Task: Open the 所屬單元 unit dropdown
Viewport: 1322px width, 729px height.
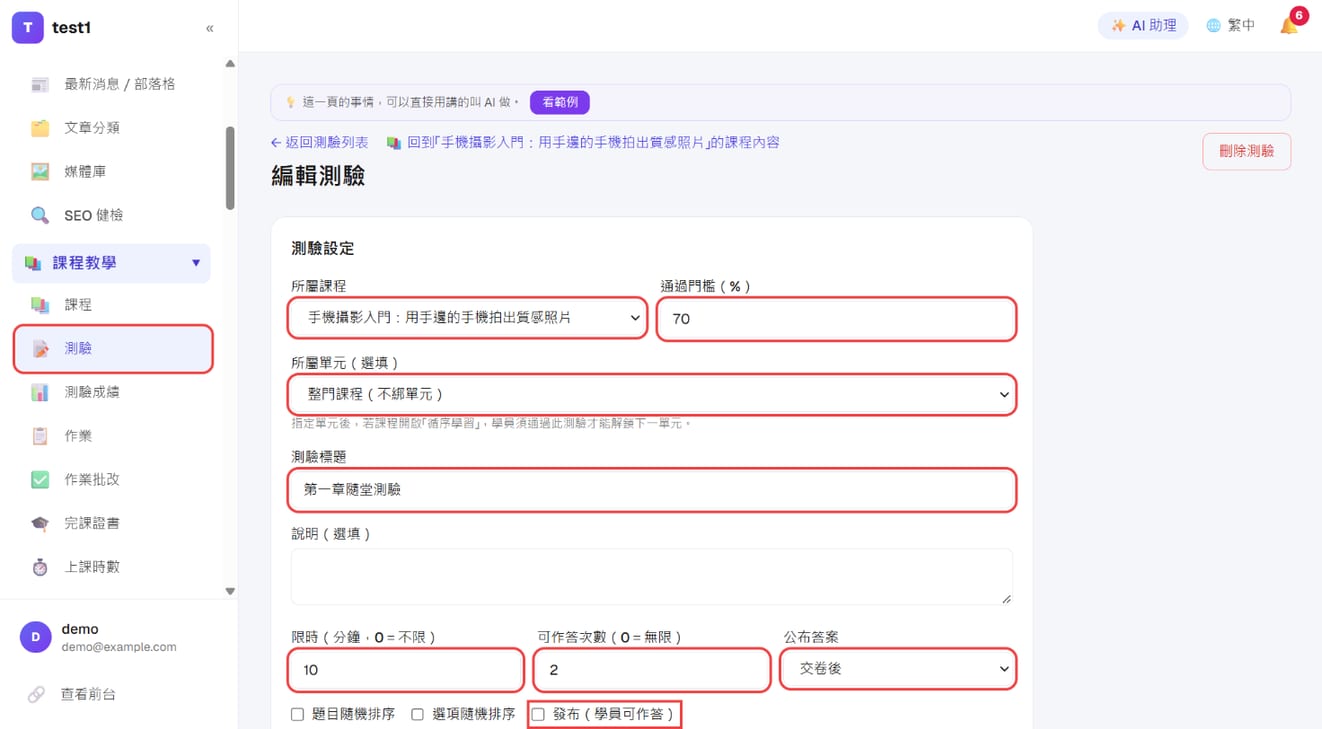Action: pos(652,394)
